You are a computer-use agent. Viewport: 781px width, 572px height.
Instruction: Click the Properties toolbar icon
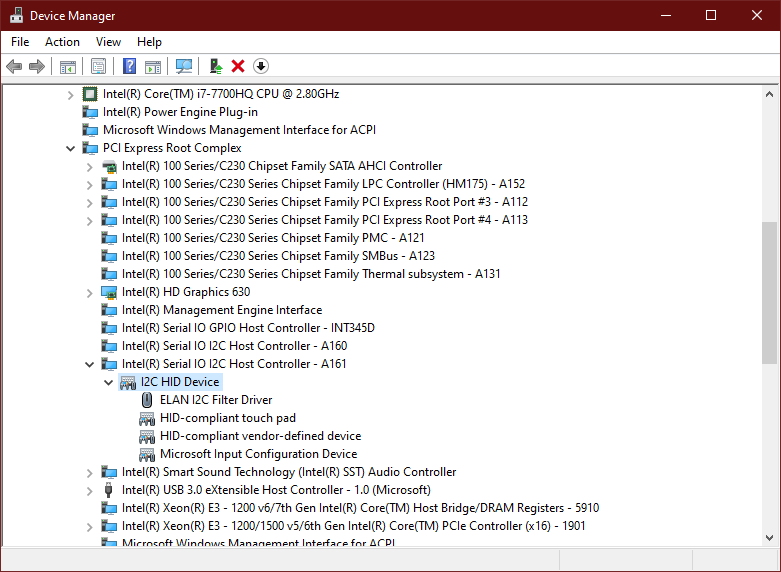98,66
